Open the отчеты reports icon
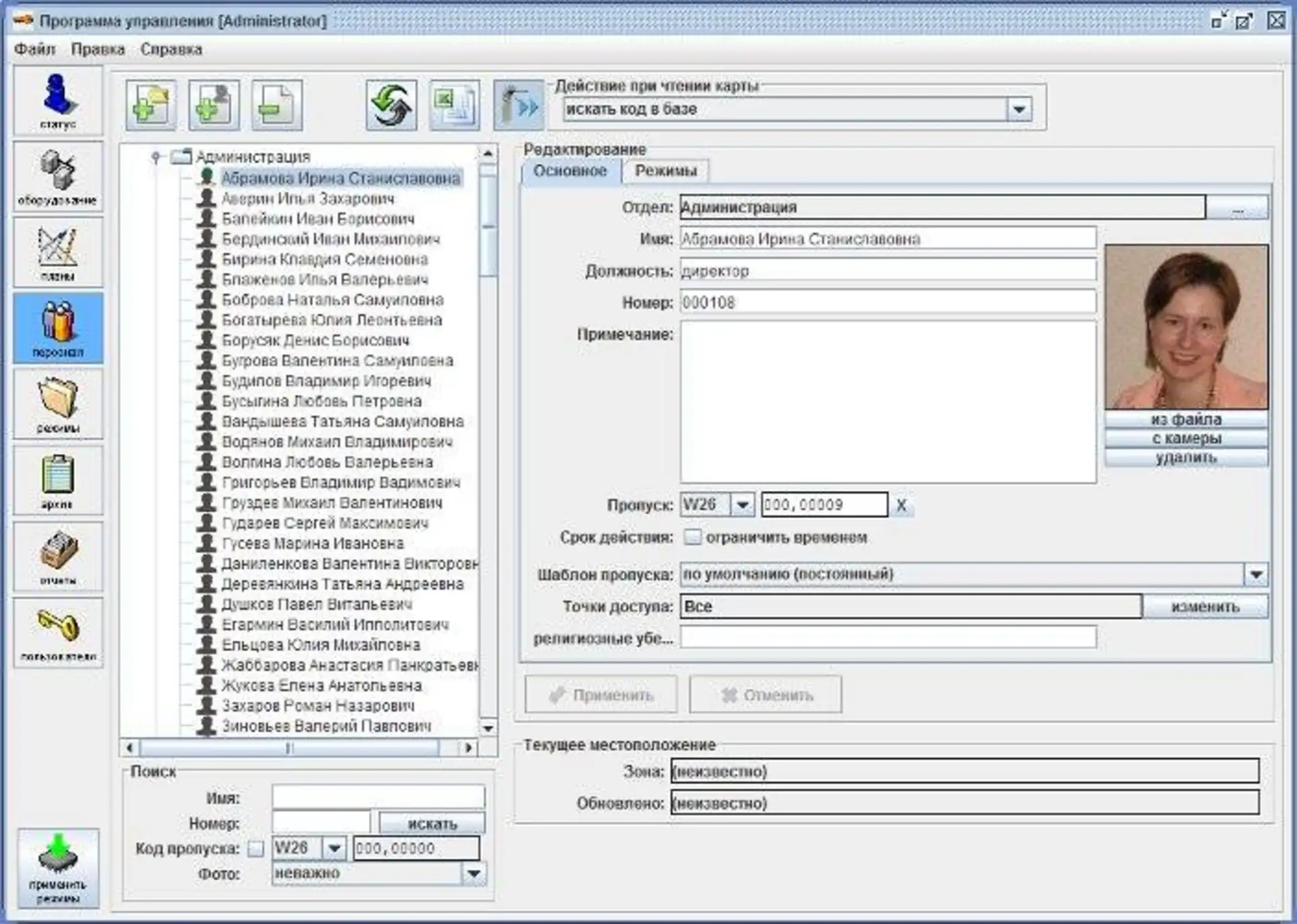Viewport: 1297px width, 924px height. (x=58, y=557)
